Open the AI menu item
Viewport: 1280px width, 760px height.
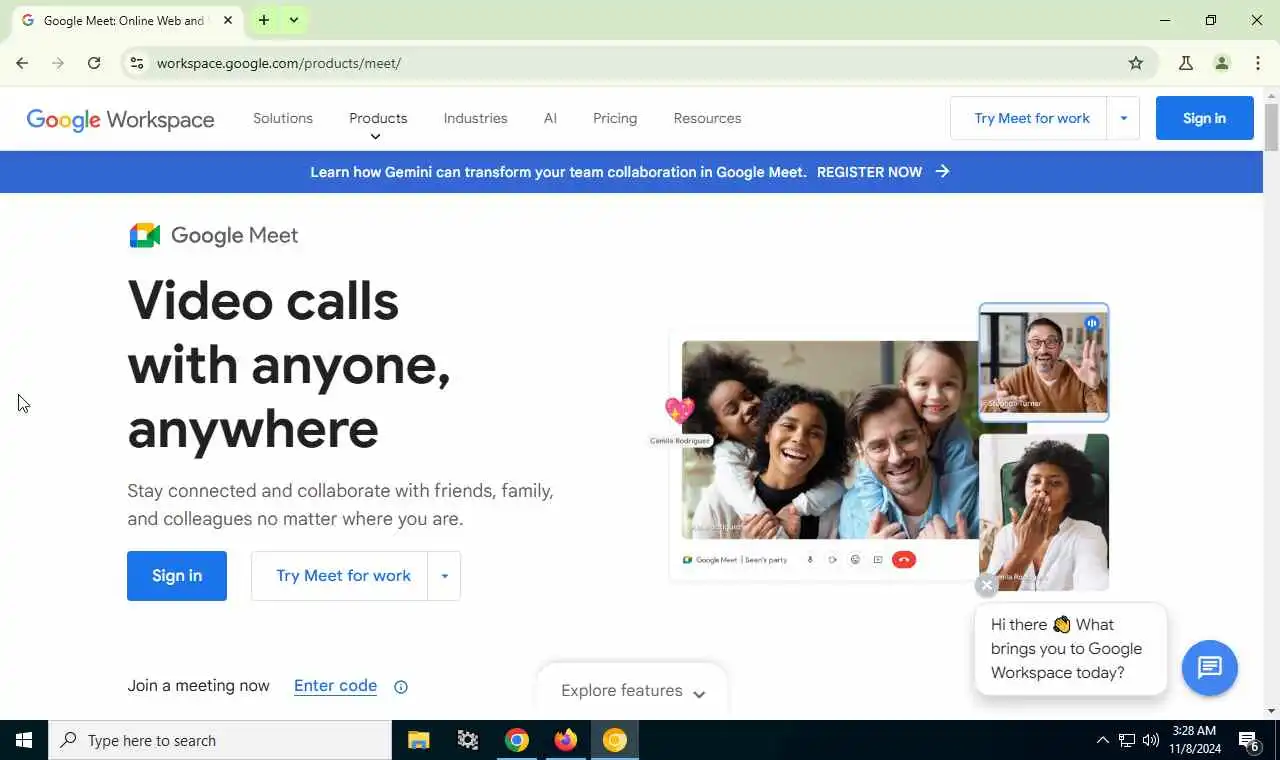(550, 118)
